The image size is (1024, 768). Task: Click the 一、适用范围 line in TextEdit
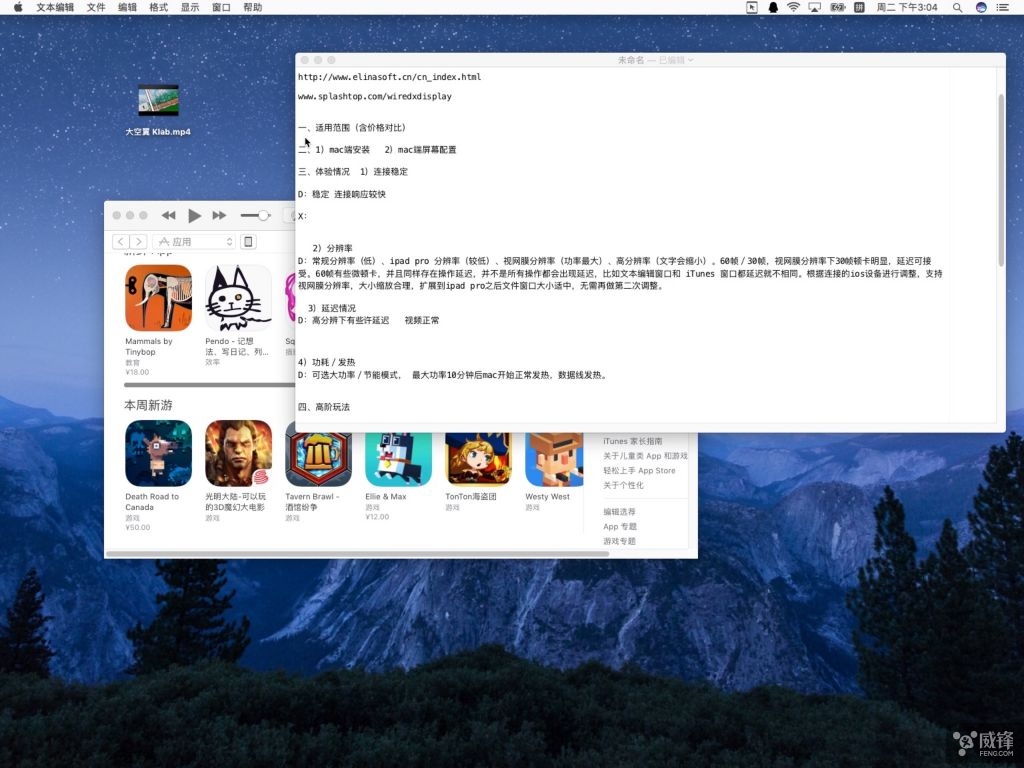pos(352,128)
